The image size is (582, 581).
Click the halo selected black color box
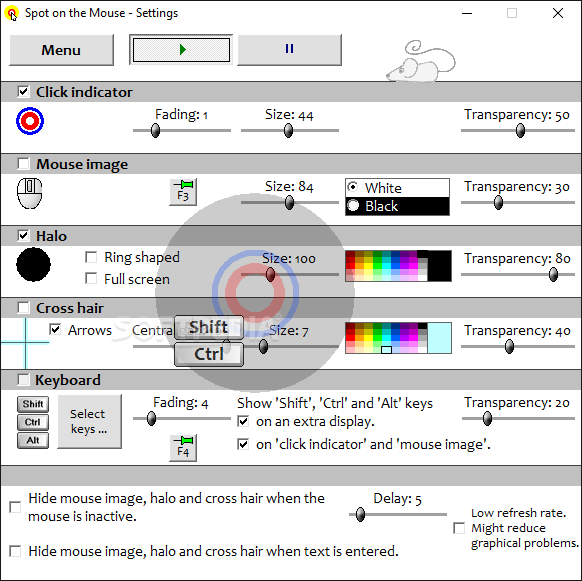[x=439, y=266]
